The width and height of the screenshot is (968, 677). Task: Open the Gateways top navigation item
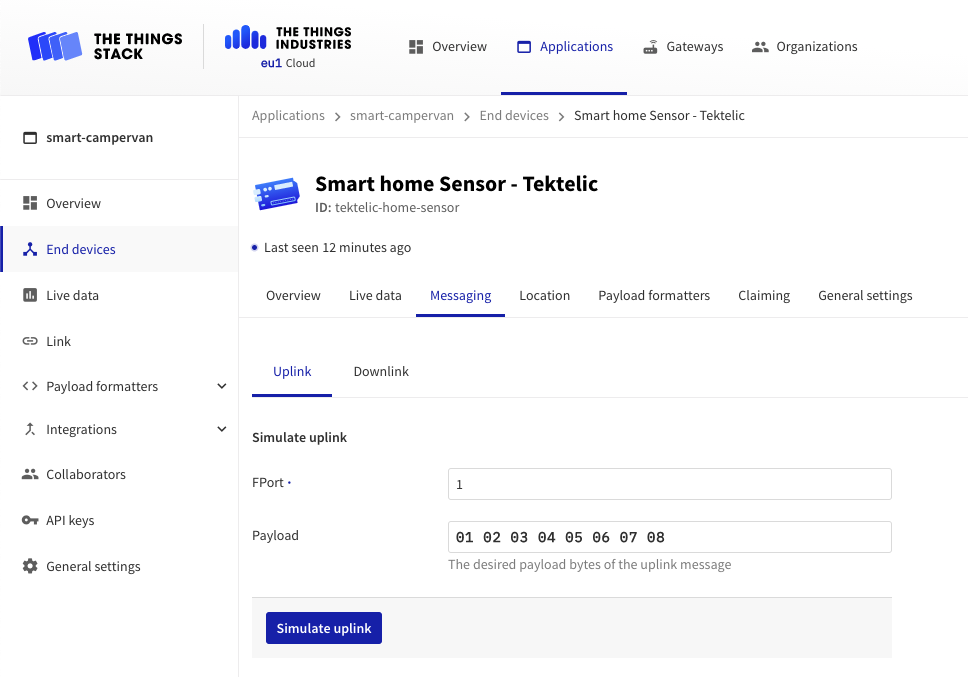pyautogui.click(x=683, y=46)
